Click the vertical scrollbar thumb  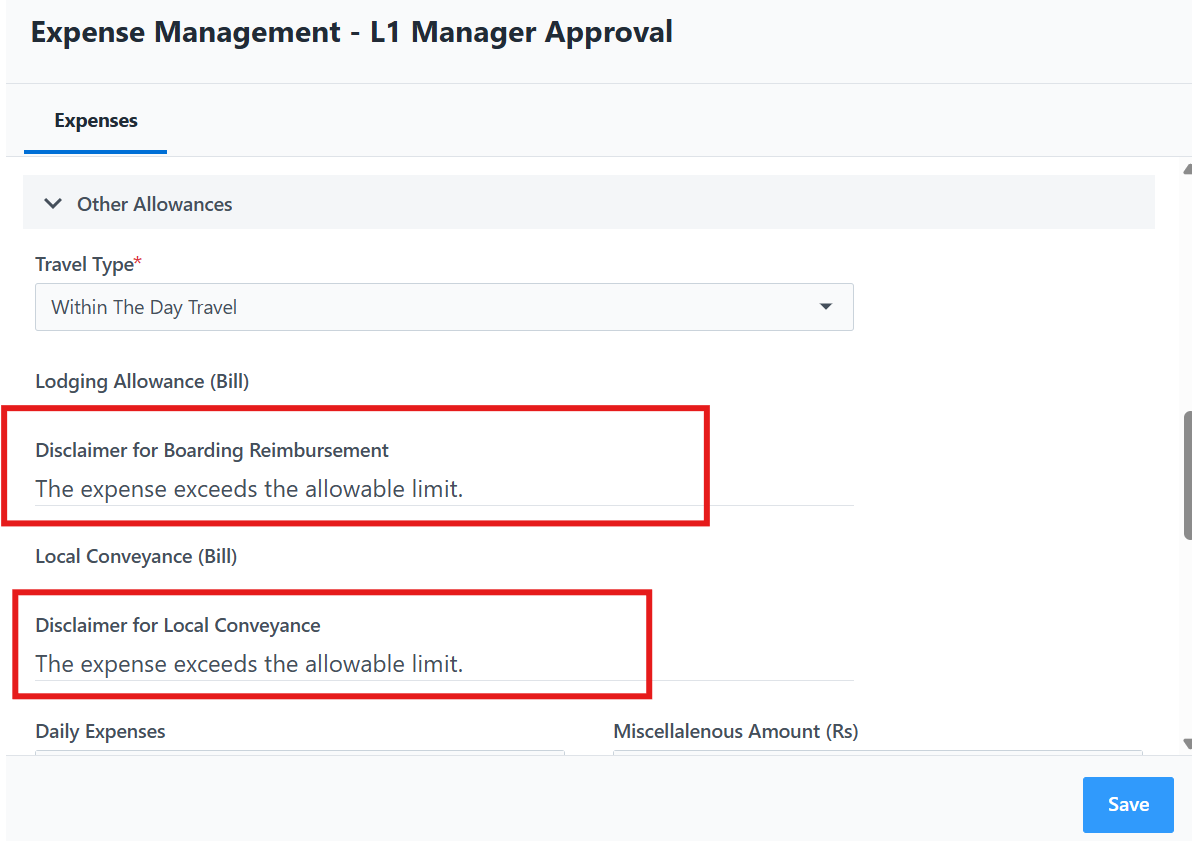1187,475
